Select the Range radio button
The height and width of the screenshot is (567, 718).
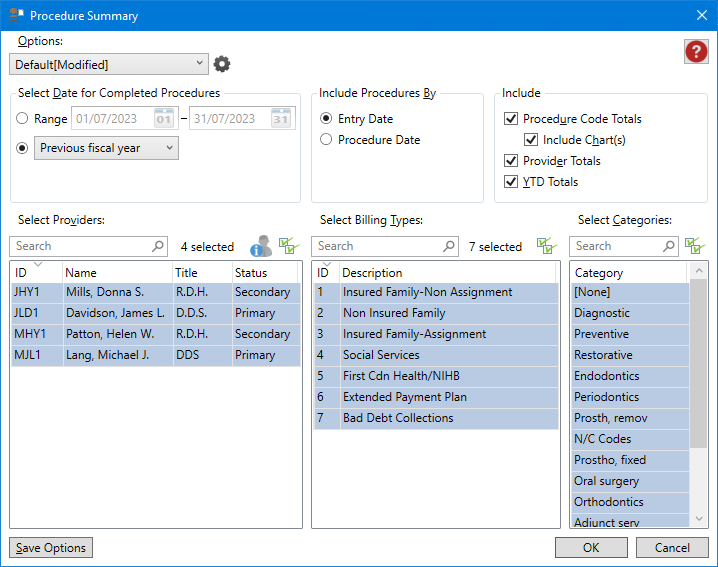[x=23, y=119]
